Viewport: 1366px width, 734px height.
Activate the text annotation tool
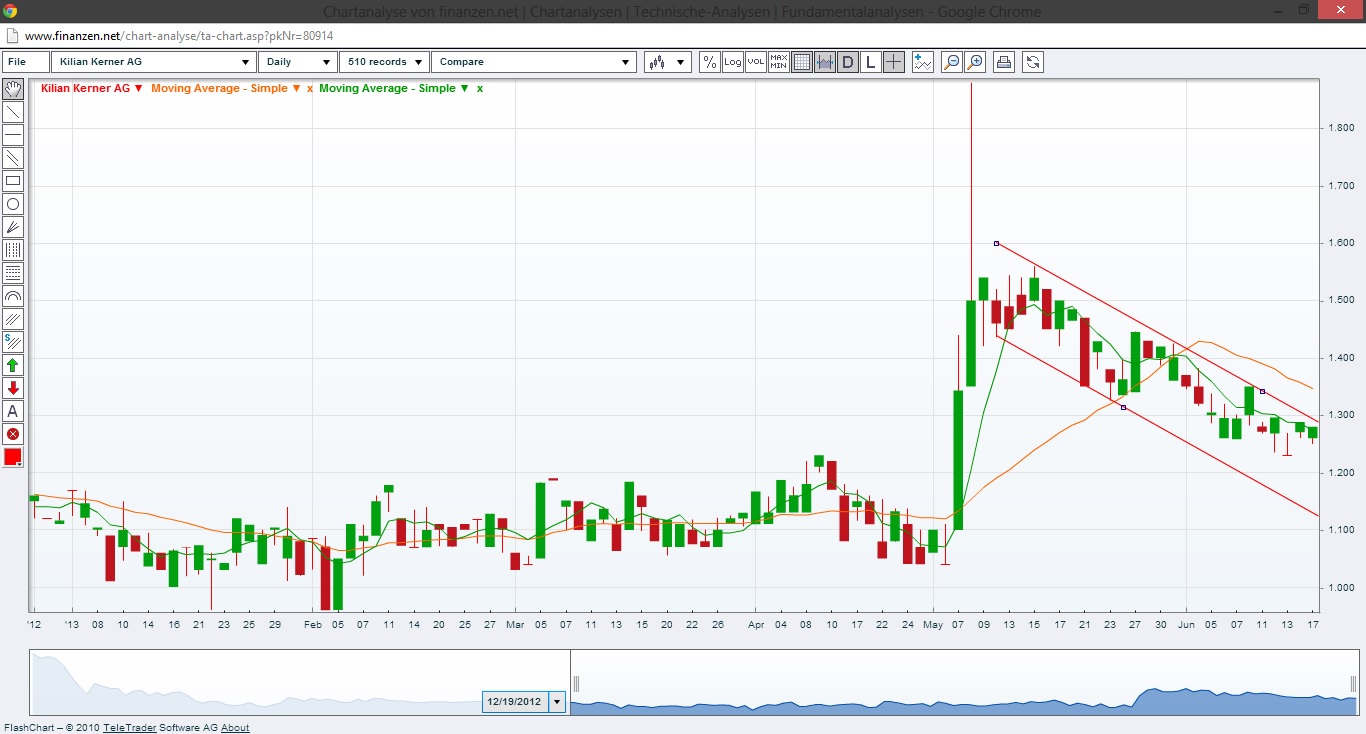coord(13,411)
